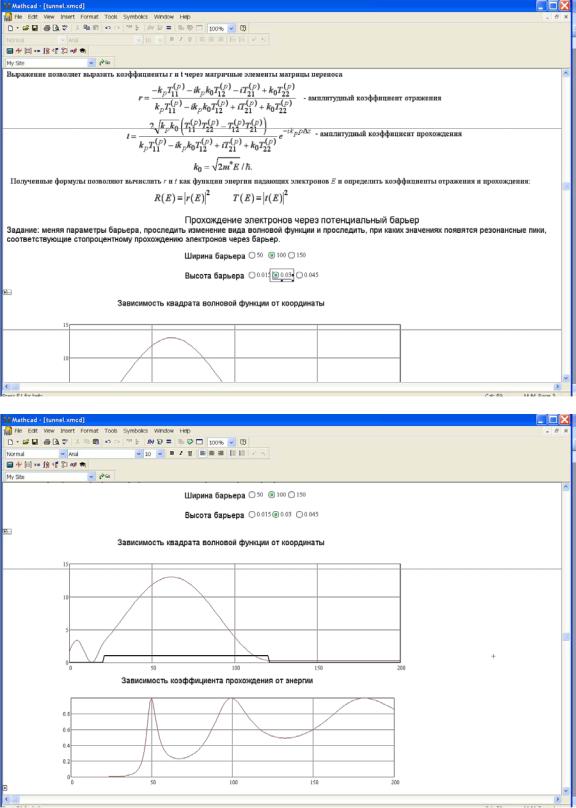Click wave function graph in lower window
Screen dimensions: 576x808
[234, 613]
